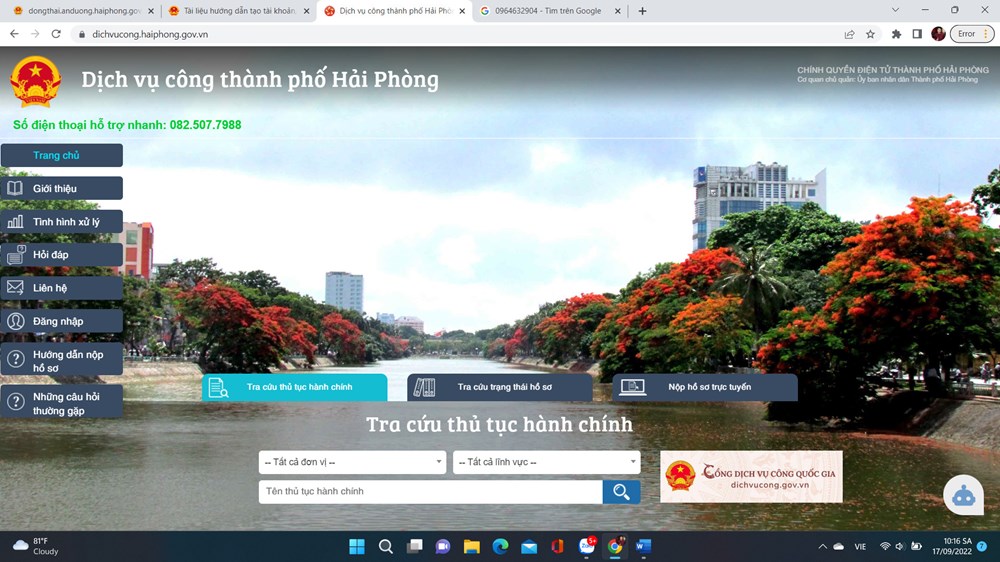Expand the 'Tất cả lĩnh vực' dropdown

pyautogui.click(x=546, y=462)
